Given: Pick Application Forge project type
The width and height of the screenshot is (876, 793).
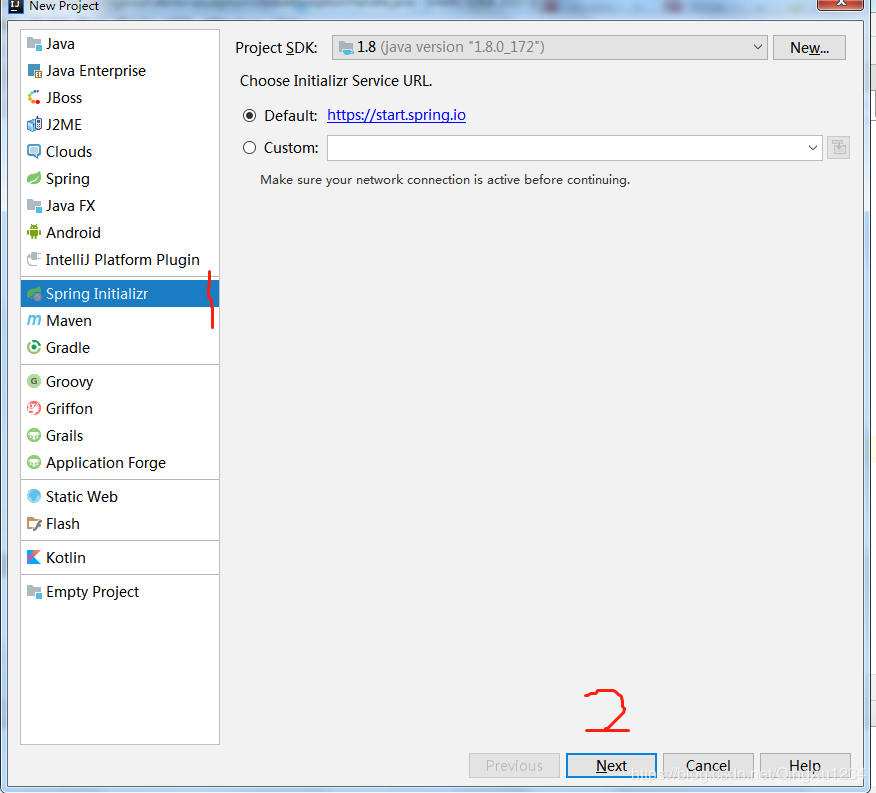Looking at the screenshot, I should (120, 463).
